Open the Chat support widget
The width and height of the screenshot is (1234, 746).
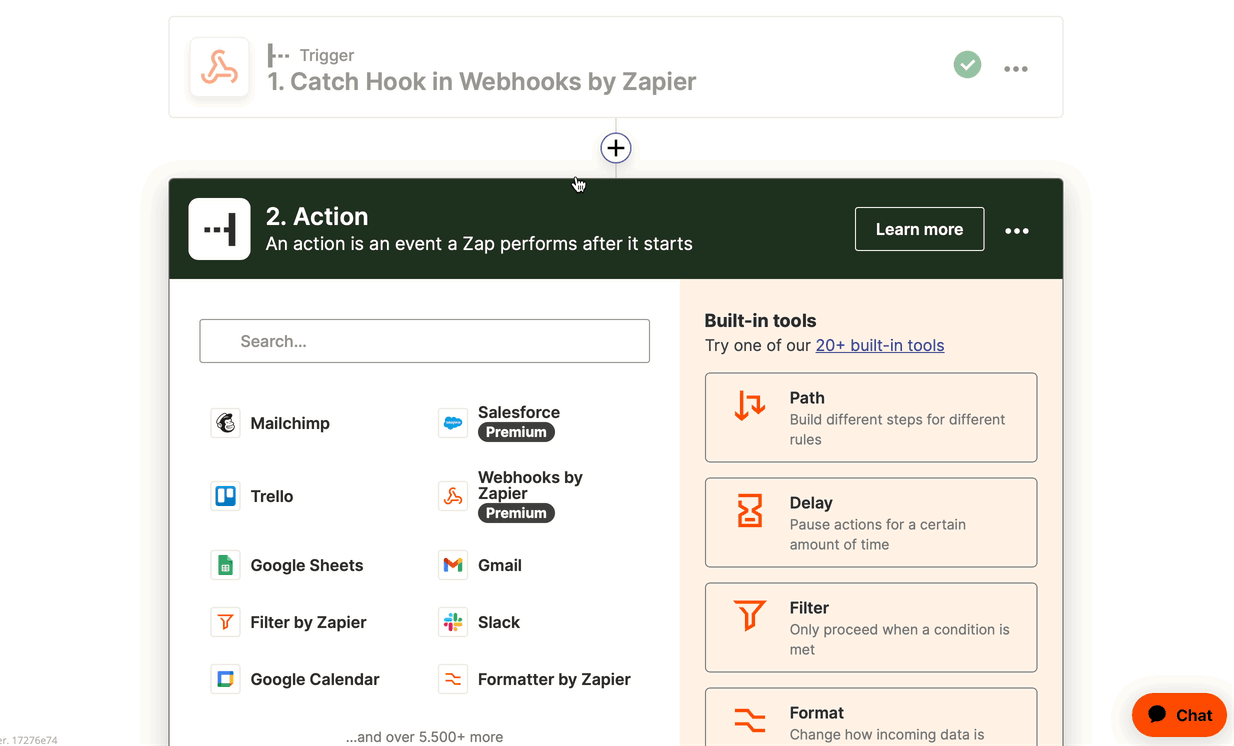[1179, 714]
